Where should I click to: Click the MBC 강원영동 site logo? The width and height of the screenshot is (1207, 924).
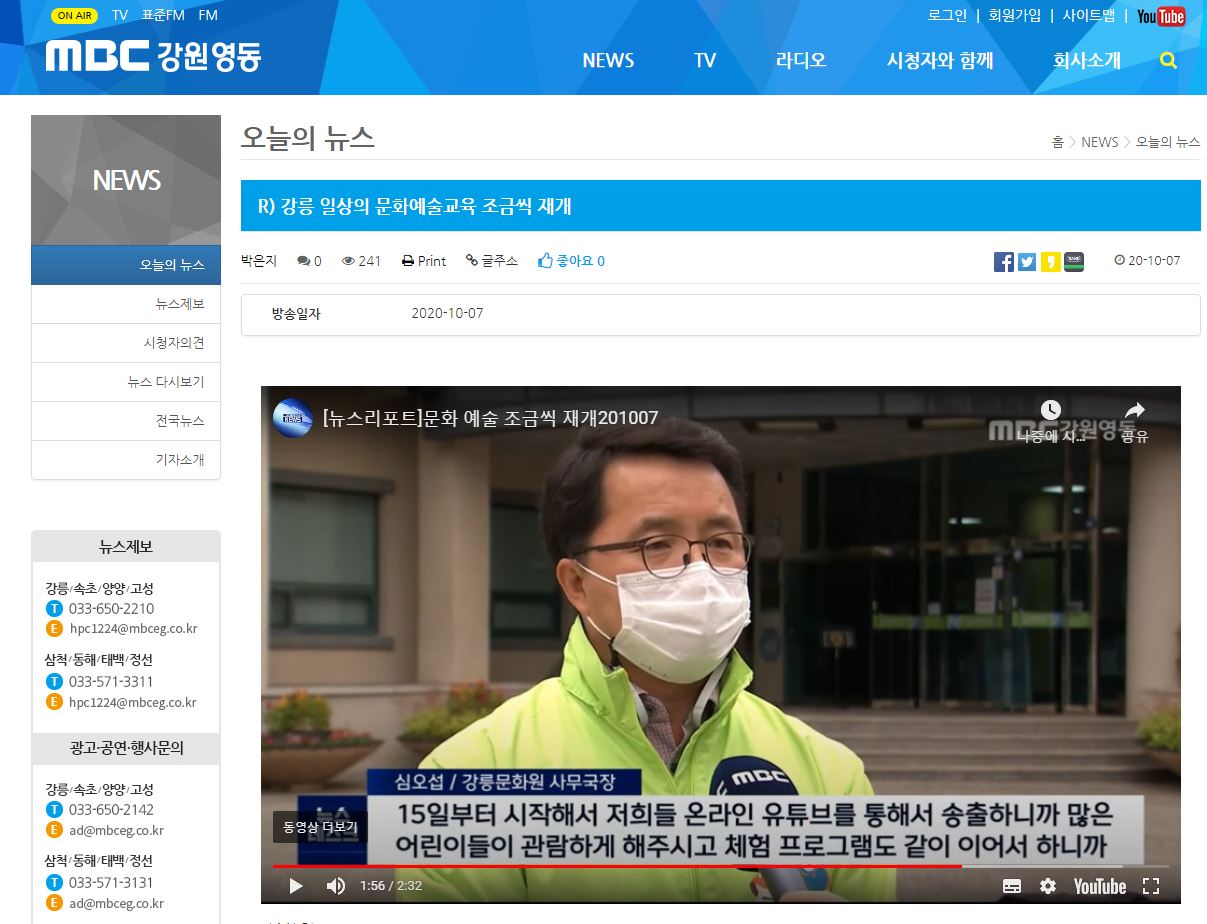point(153,56)
